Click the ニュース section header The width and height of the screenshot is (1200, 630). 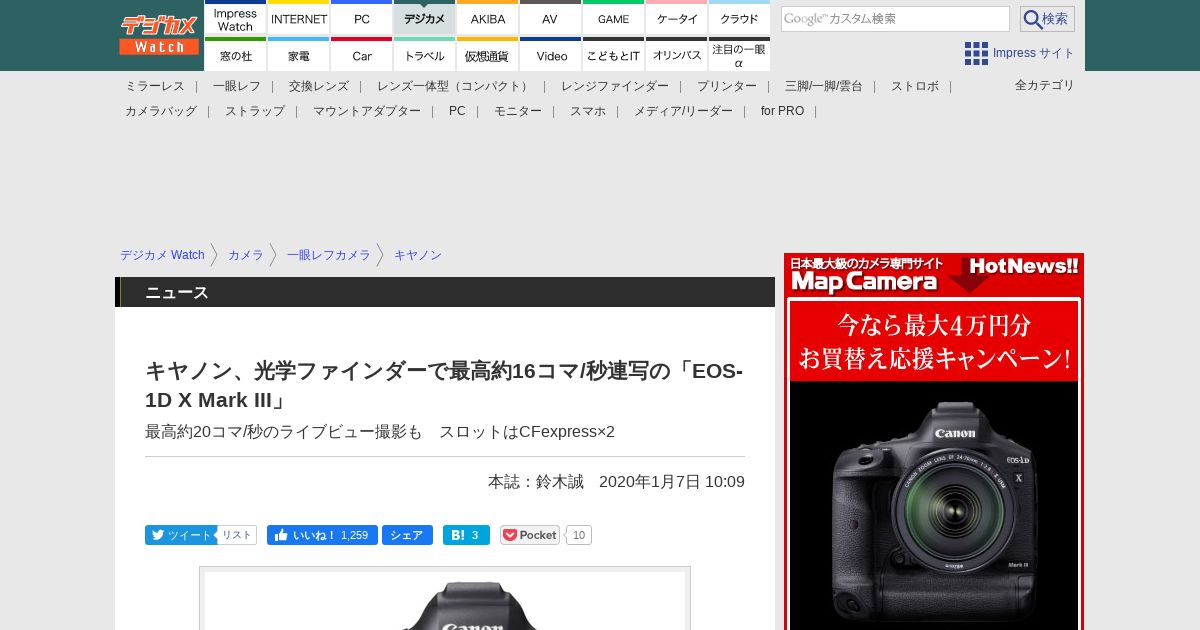point(445,292)
